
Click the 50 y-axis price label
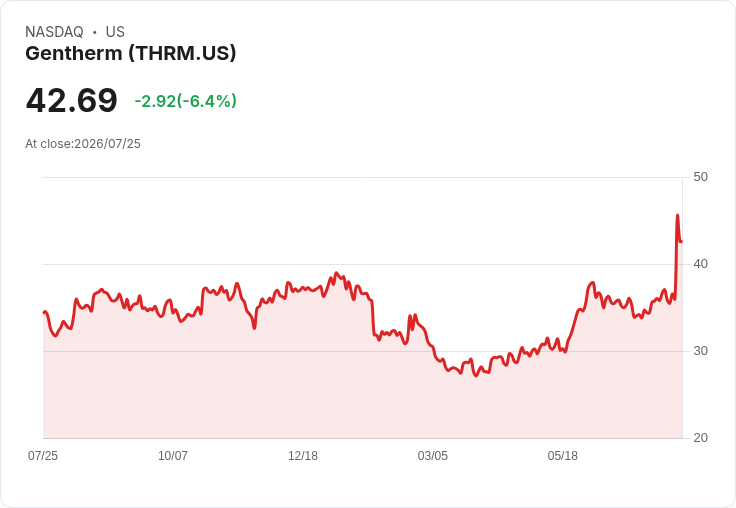coord(700,177)
